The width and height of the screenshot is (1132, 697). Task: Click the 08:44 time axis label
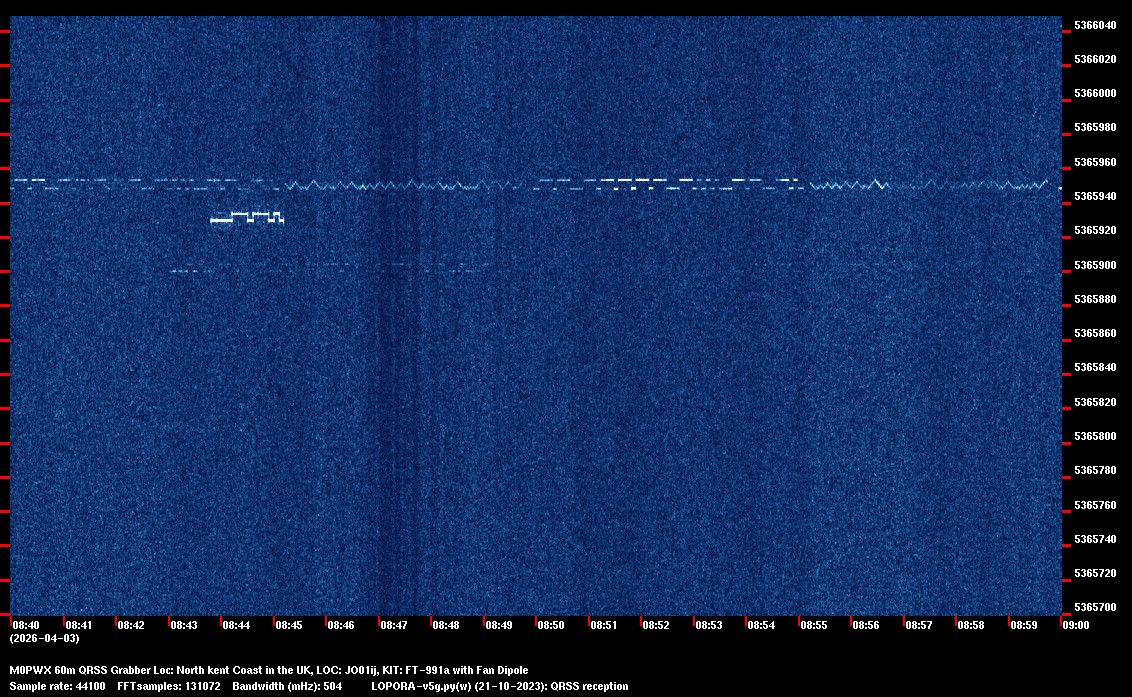click(236, 625)
